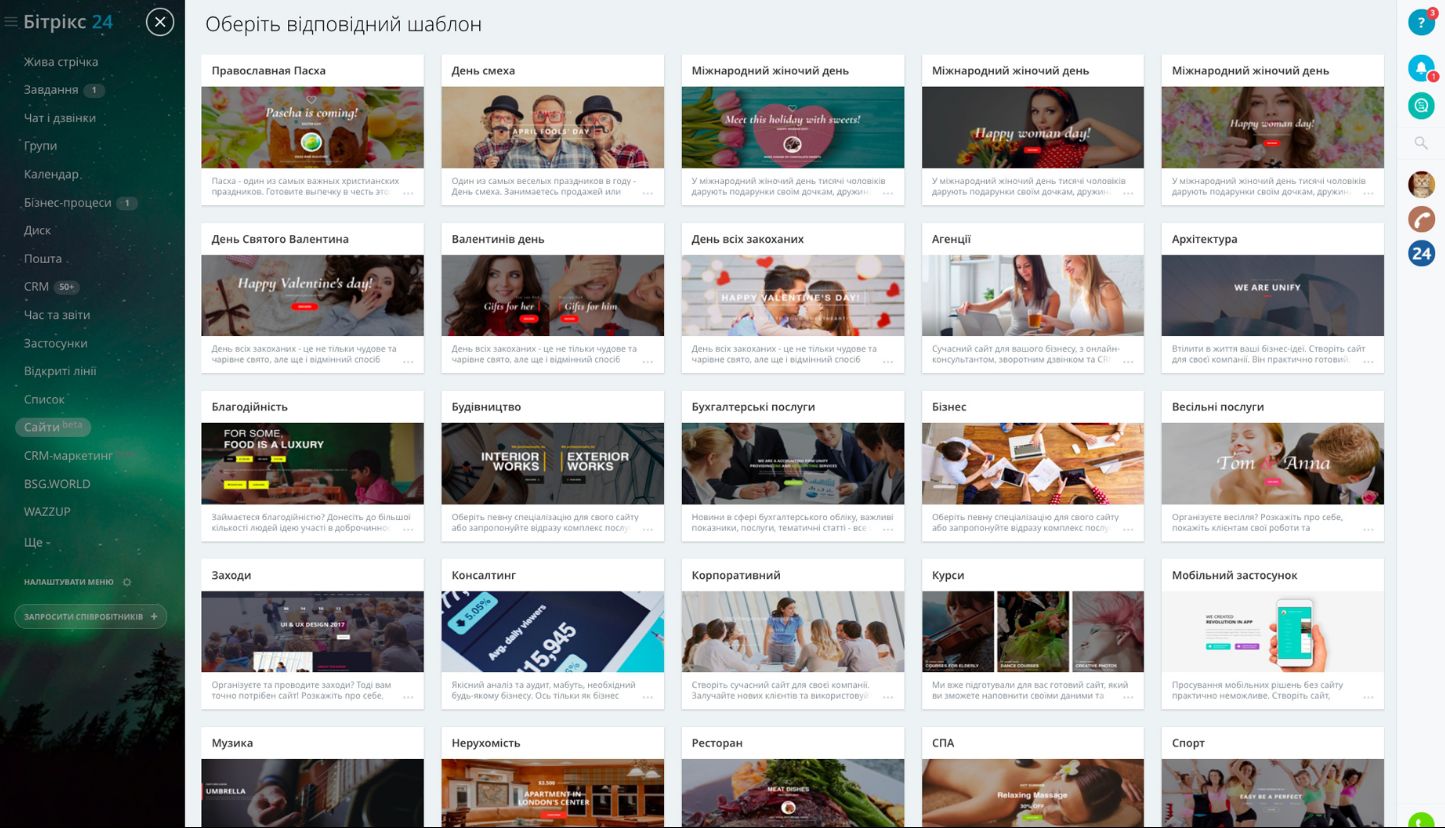Image resolution: width=1445 pixels, height=828 pixels.
Task: Expand description dots on Православная Пасха card
Action: pos(408,193)
